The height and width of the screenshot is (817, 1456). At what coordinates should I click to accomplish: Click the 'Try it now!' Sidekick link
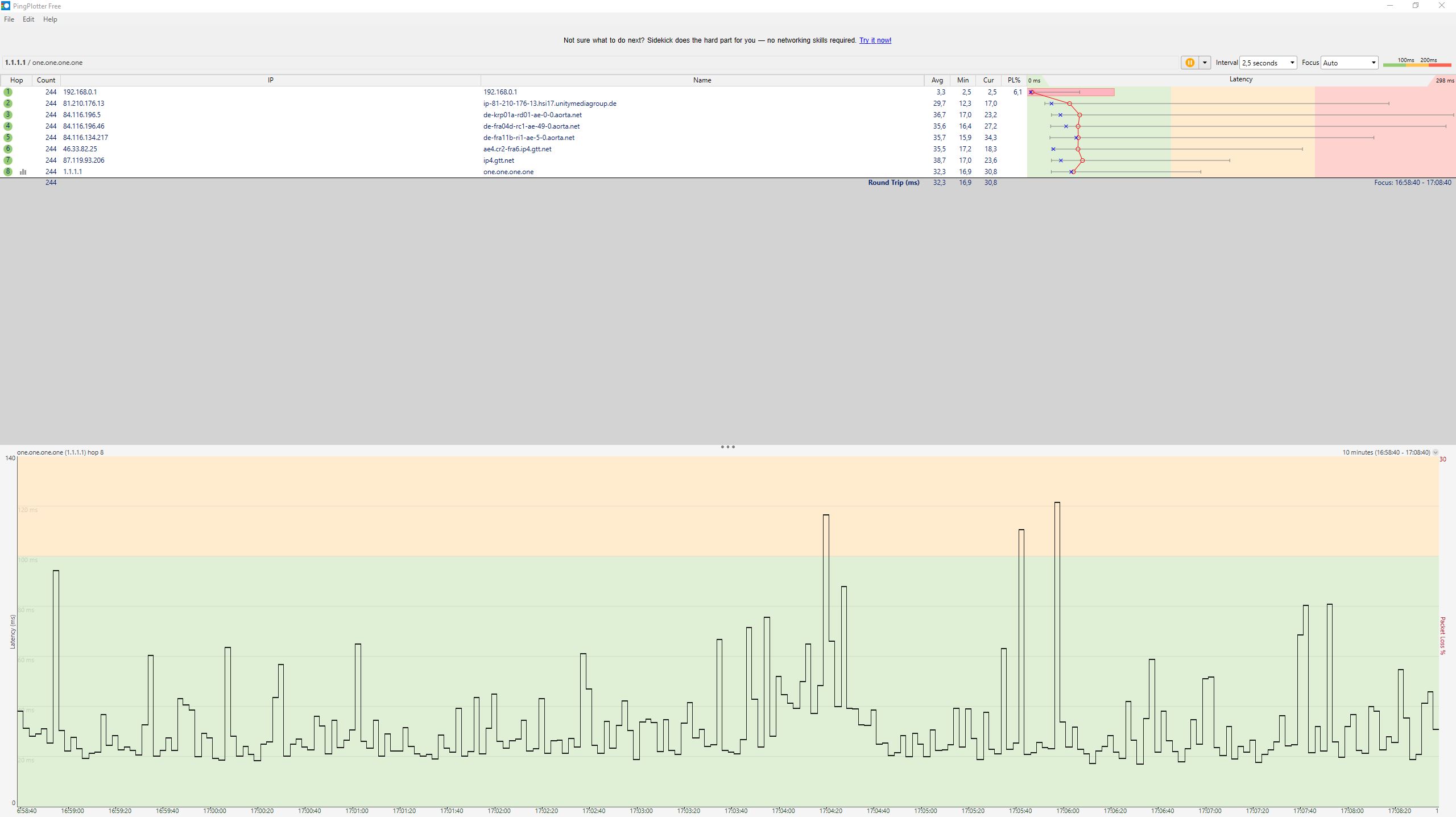875,40
